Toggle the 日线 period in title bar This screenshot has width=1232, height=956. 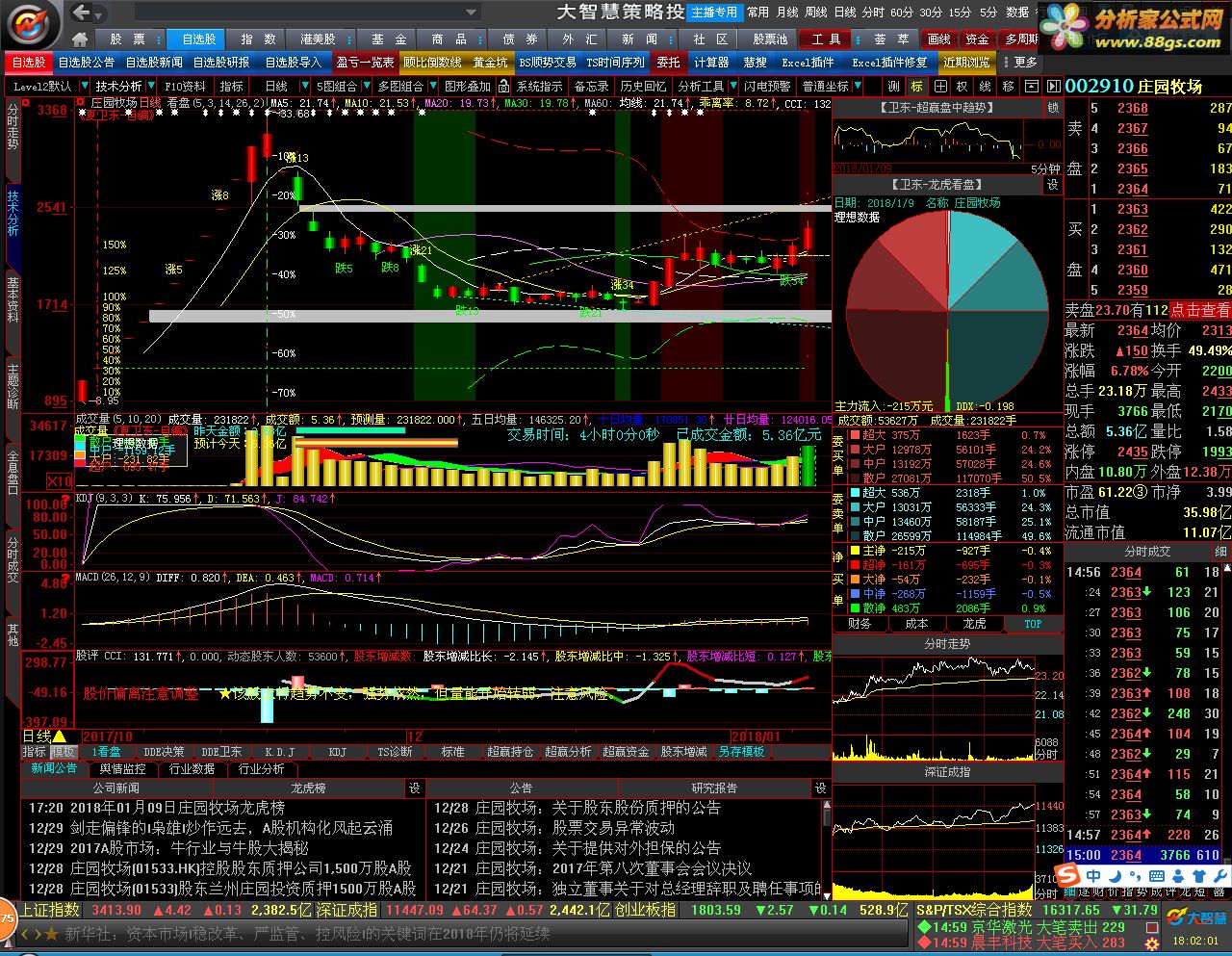845,13
